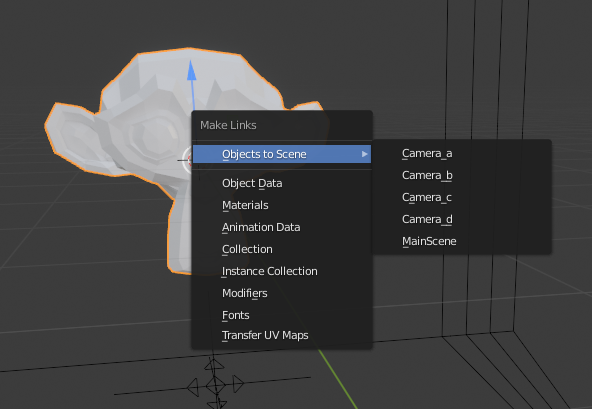Click the monkey's left ear
This screenshot has height=409, width=592.
76,136
